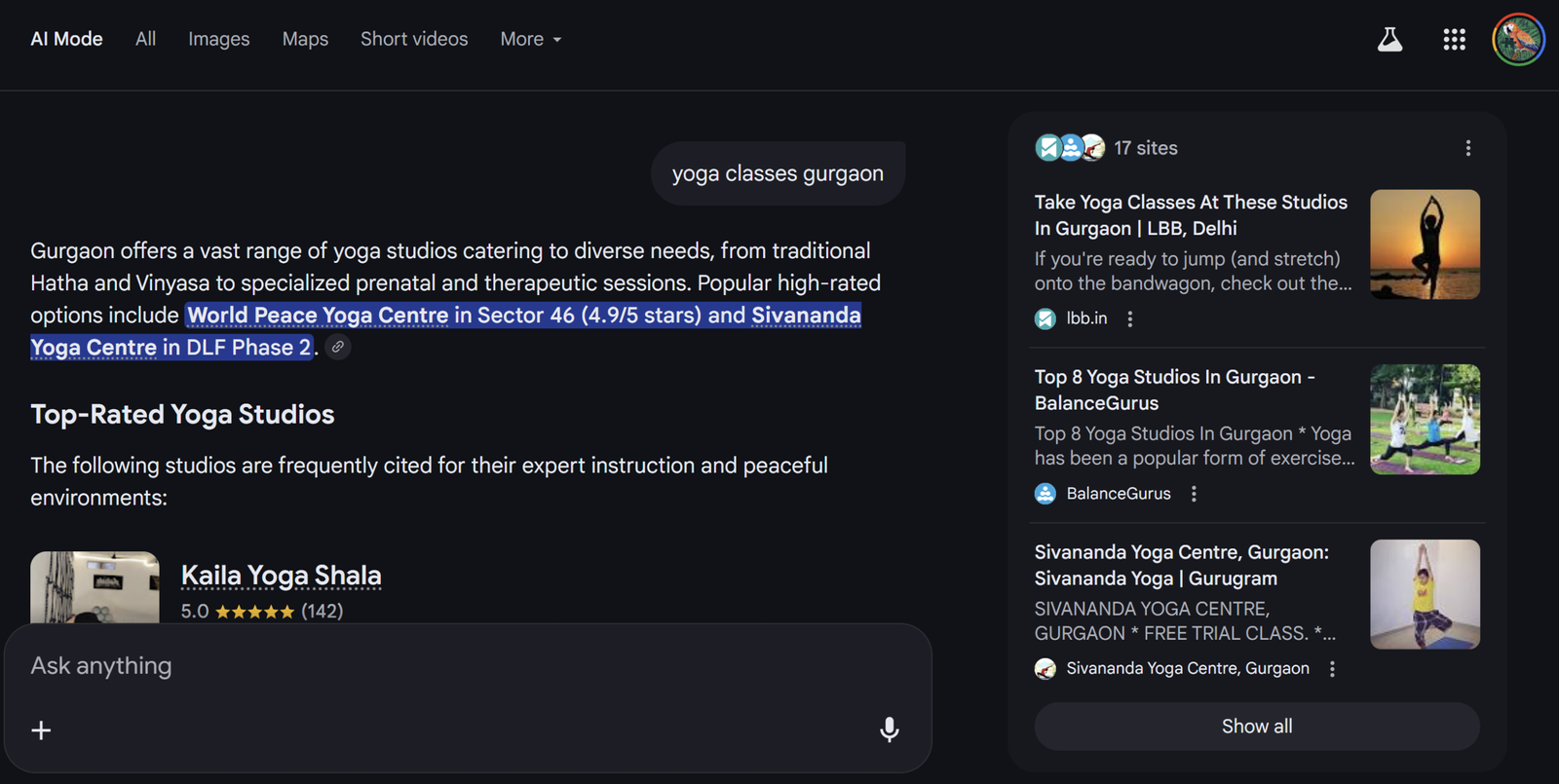
Task: Click the plus icon to add attachment
Action: pyautogui.click(x=41, y=730)
